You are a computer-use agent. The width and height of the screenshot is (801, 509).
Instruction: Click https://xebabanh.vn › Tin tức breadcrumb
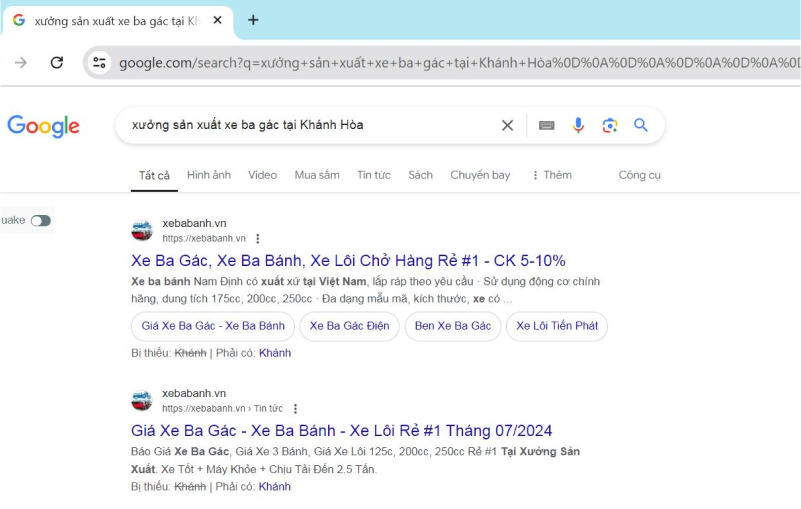pos(222,409)
